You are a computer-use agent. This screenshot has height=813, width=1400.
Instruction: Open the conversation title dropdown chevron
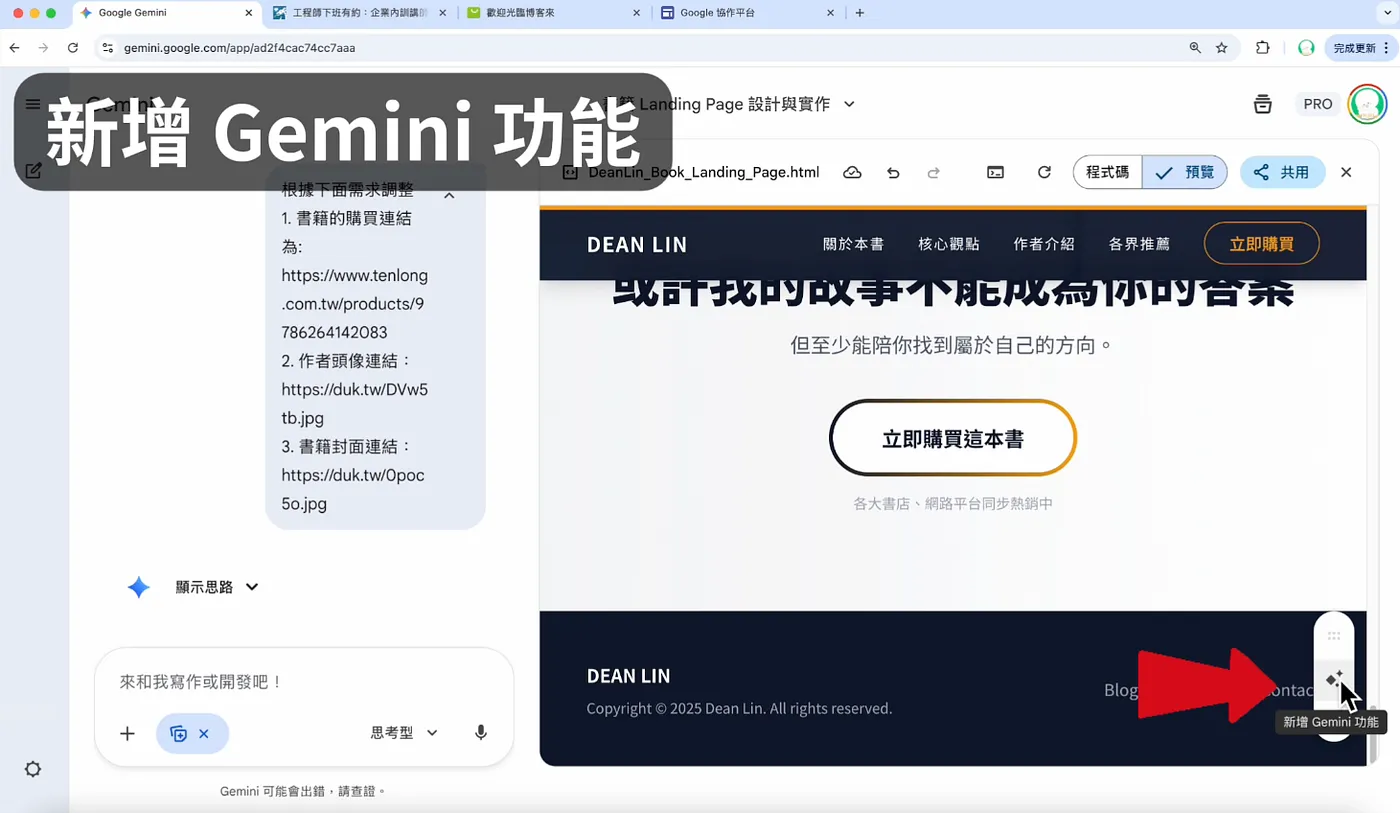click(x=849, y=104)
